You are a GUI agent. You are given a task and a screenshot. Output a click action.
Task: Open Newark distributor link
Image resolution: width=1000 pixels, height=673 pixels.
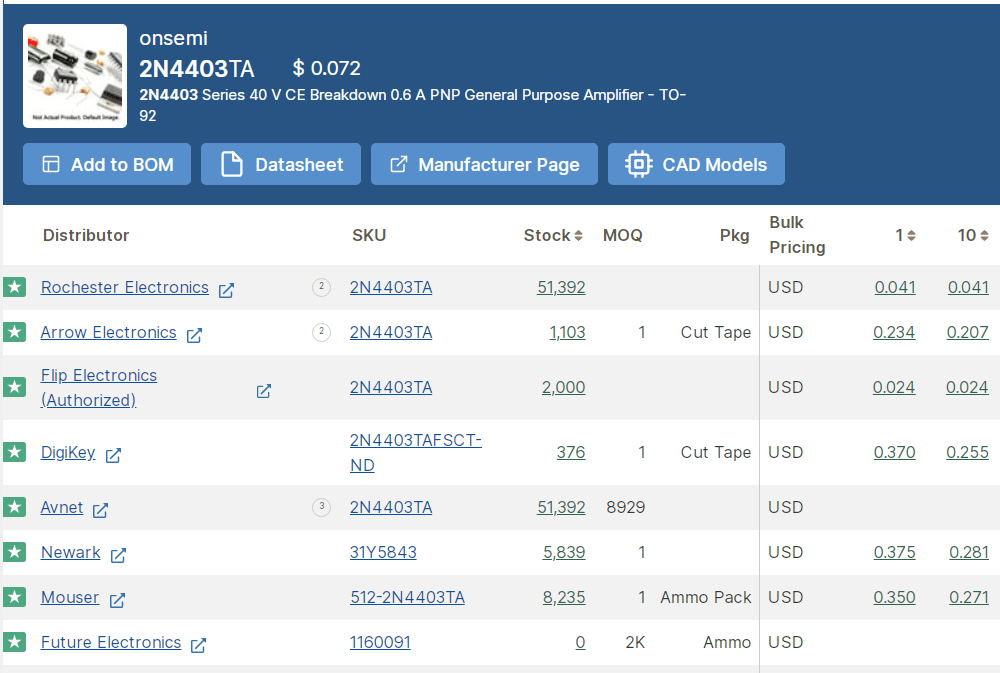tap(71, 552)
